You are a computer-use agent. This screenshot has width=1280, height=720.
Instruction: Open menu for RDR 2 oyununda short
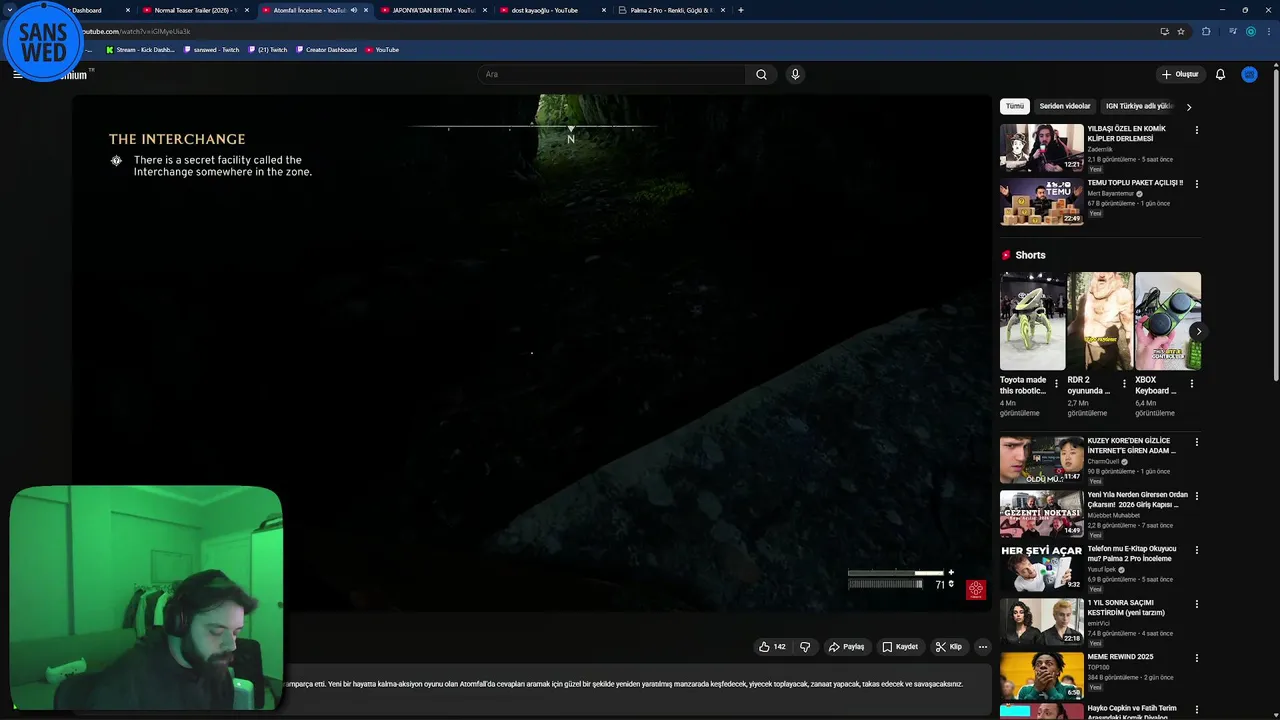pos(1124,384)
